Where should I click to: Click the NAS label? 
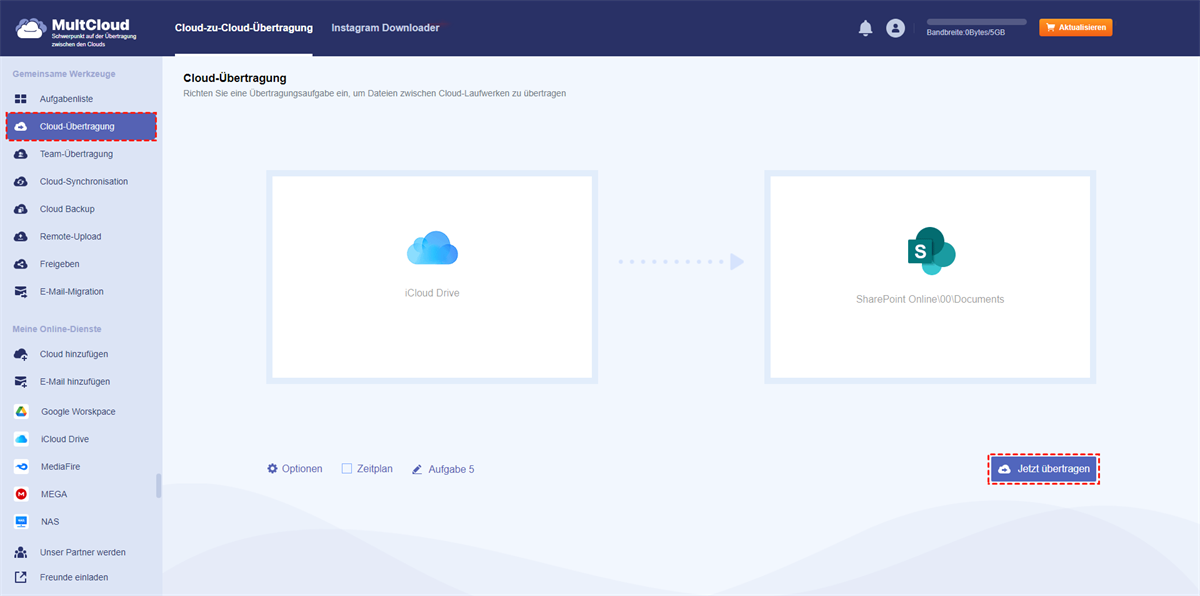[50, 522]
